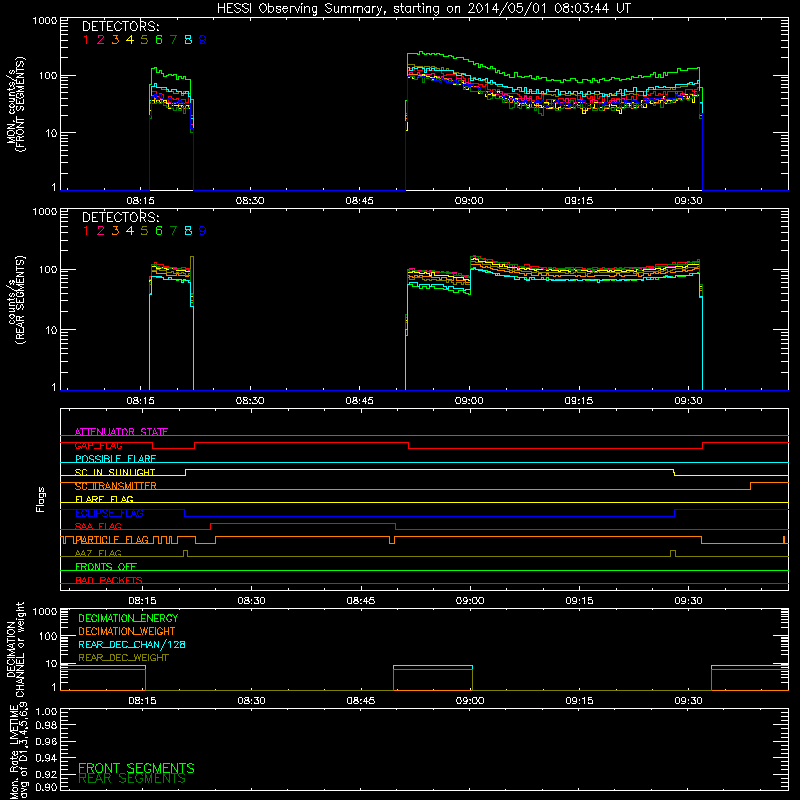Image resolution: width=800 pixels, height=800 pixels.
Task: Click the ECLIPSE_FLAG label
Action: point(109,513)
